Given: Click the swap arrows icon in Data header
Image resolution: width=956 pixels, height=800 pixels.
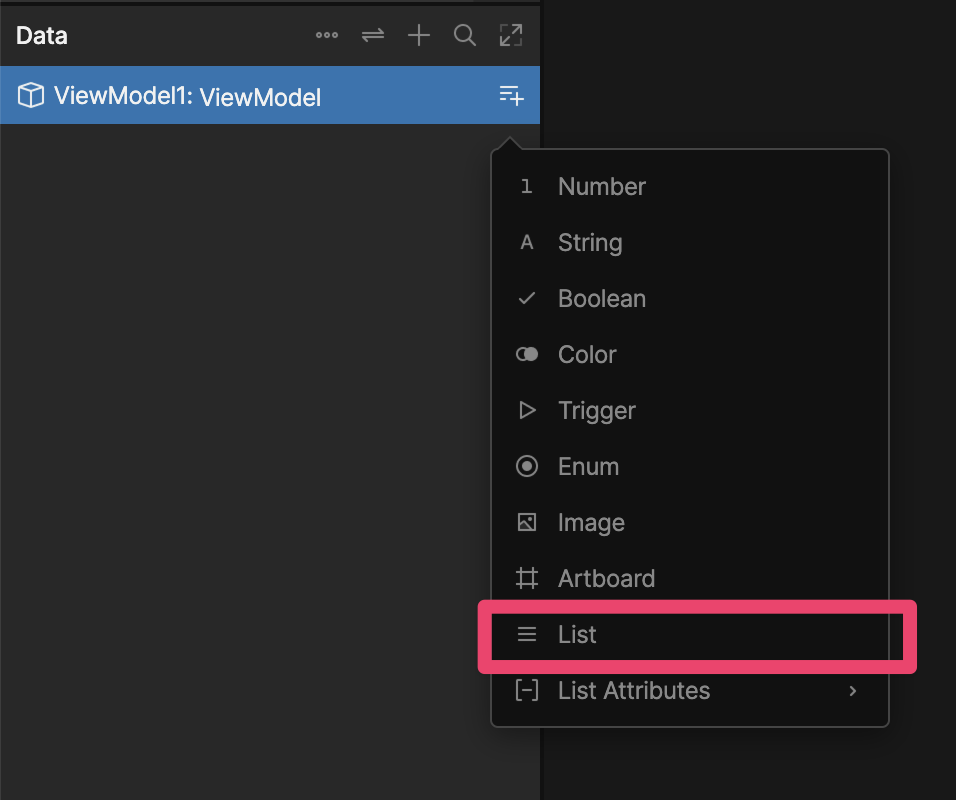Looking at the screenshot, I should (x=373, y=35).
